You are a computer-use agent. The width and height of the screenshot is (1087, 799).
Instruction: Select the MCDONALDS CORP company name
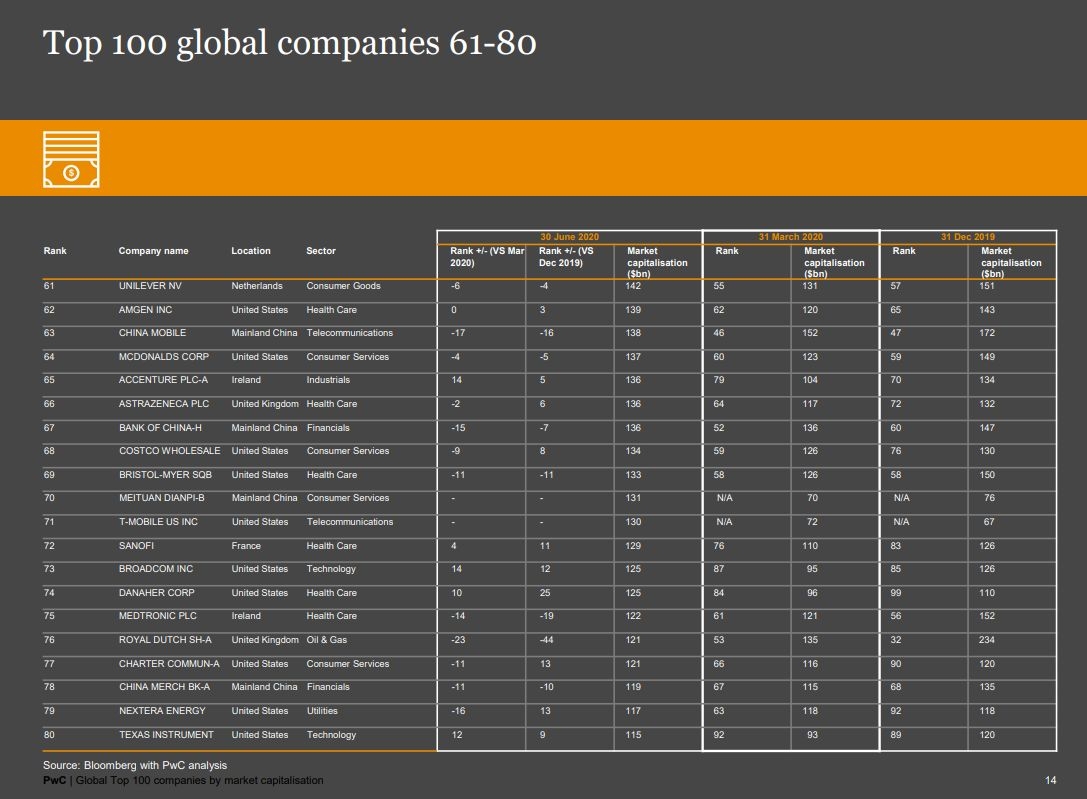tap(164, 357)
